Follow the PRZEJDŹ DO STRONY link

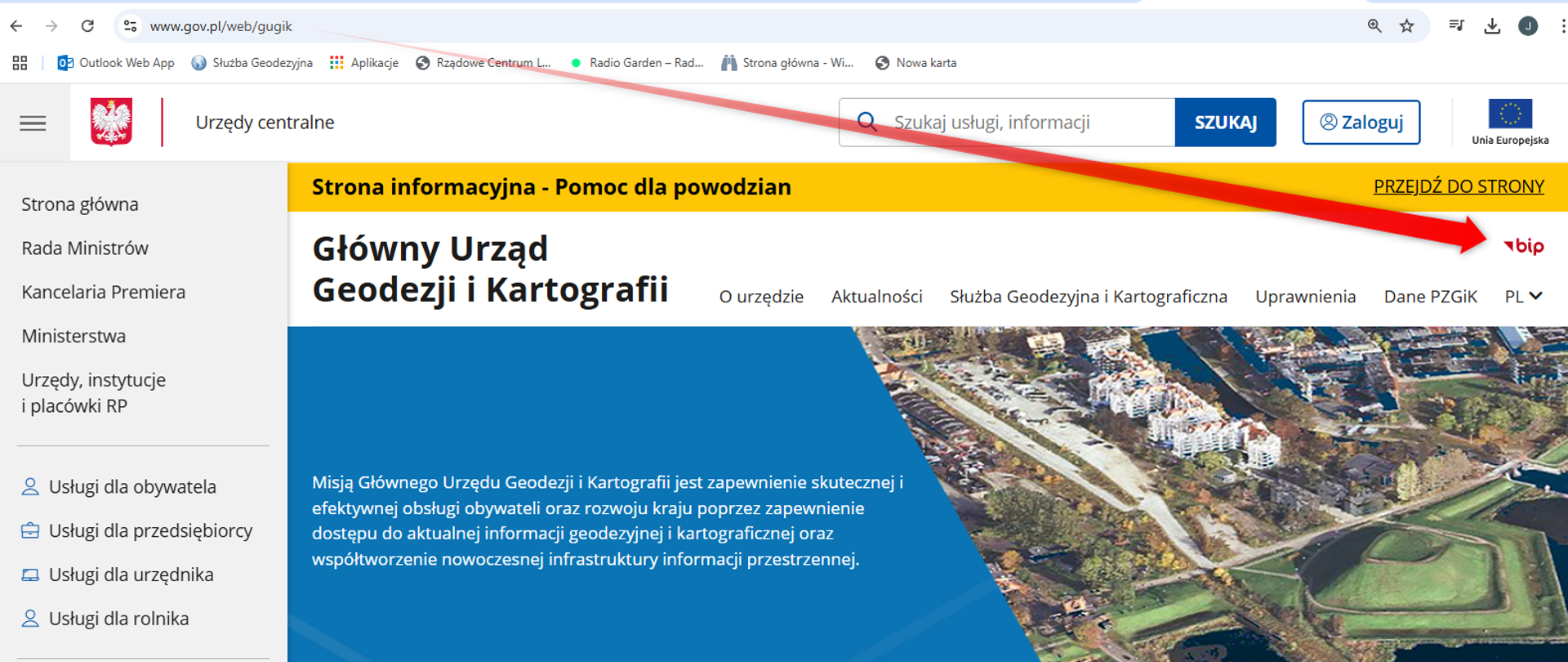point(1459,186)
